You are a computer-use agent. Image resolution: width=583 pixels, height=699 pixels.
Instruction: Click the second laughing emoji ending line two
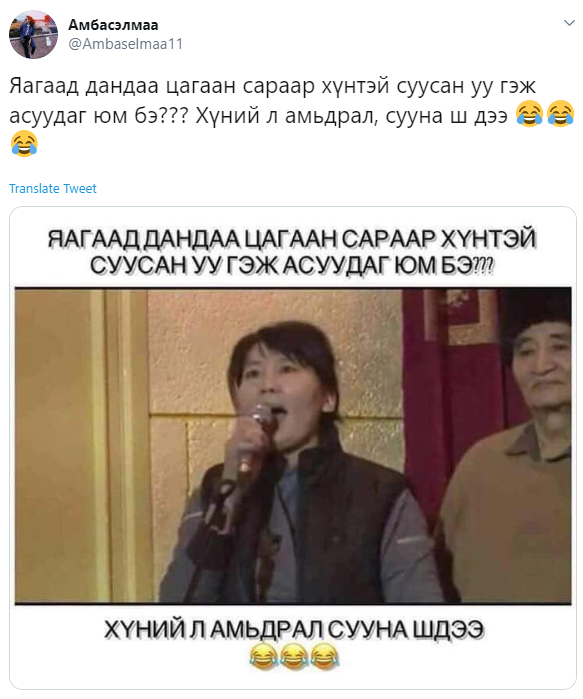click(560, 114)
